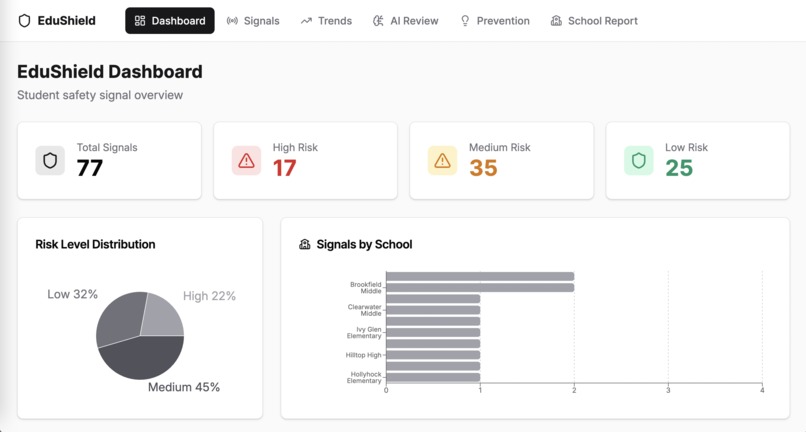Viewport: 806px width, 432px height.
Task: Click the Medium Risk warning triangle icon
Action: click(x=442, y=160)
